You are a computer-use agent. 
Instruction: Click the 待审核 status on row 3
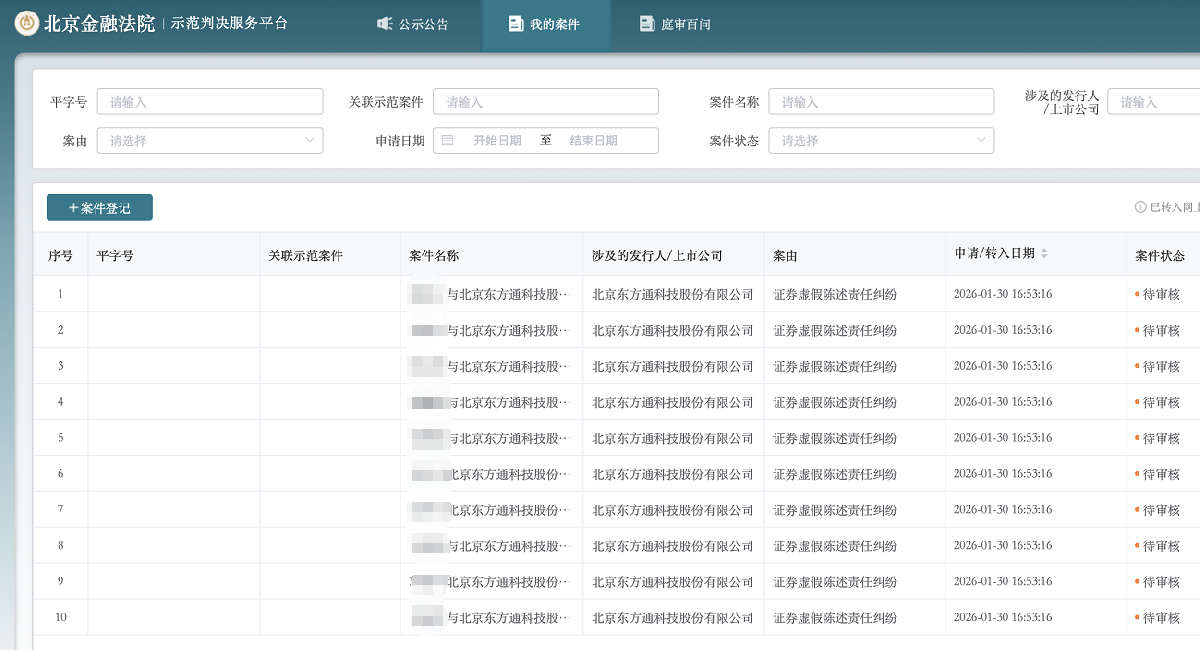[1158, 365]
